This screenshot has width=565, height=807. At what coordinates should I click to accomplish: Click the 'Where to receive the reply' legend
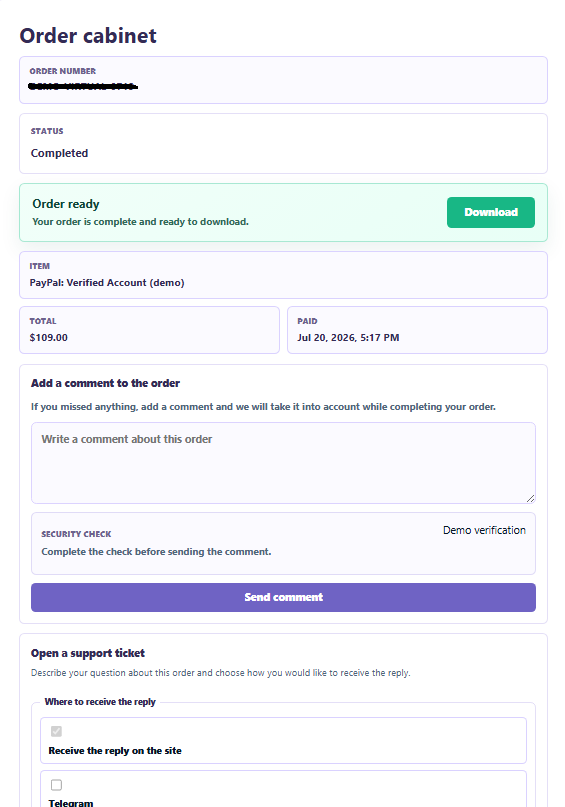point(100,701)
